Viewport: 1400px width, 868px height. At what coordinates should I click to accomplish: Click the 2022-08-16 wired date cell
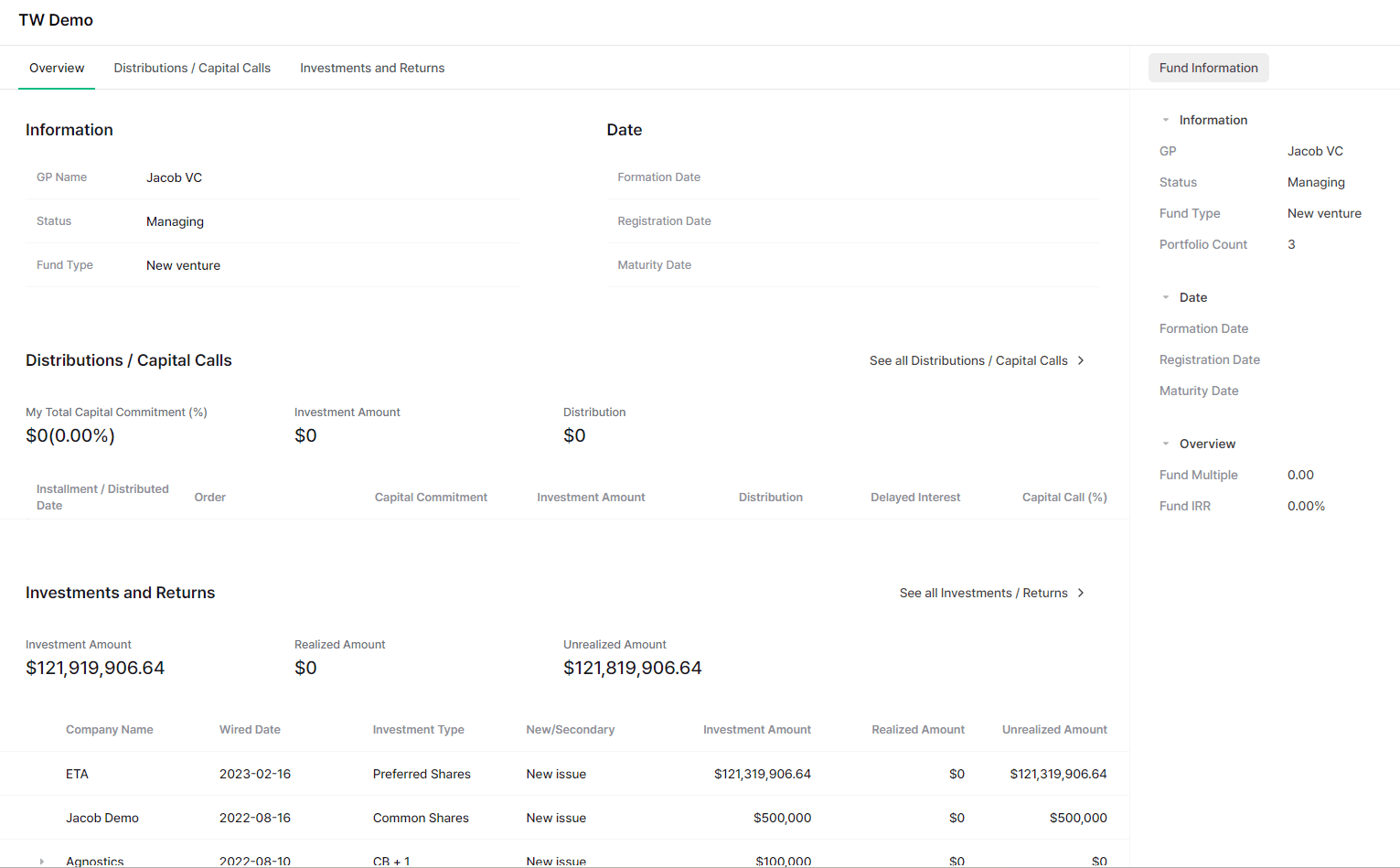255,818
